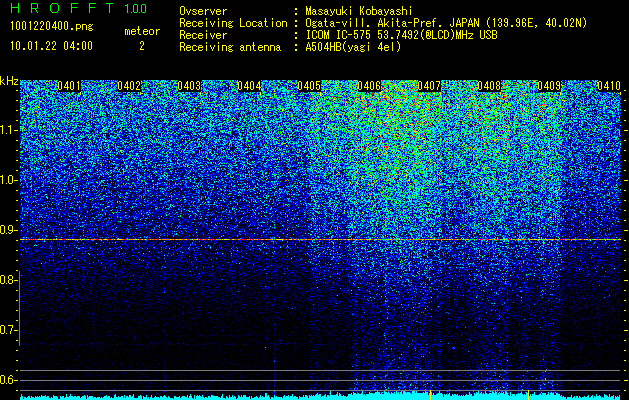Viewport: 629px width, 400px height.
Task: Click the 0402 time marker
Action: 129,86
